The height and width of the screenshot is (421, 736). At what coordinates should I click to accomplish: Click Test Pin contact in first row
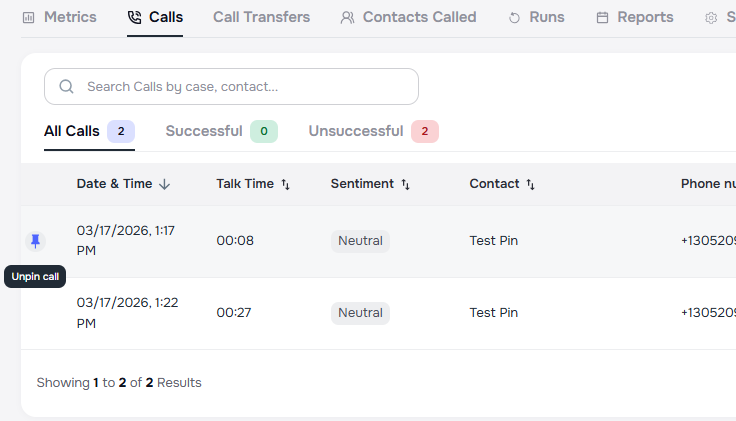pos(494,241)
